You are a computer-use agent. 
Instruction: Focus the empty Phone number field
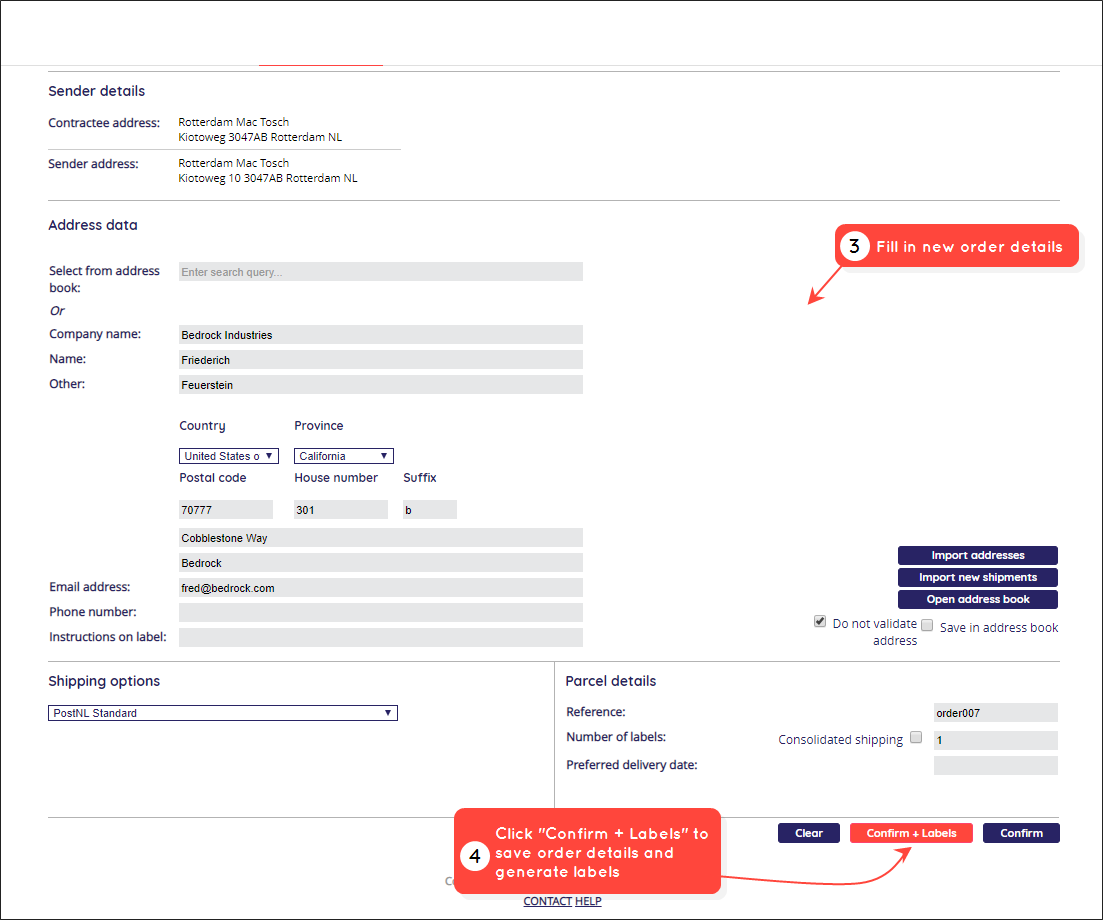(381, 613)
